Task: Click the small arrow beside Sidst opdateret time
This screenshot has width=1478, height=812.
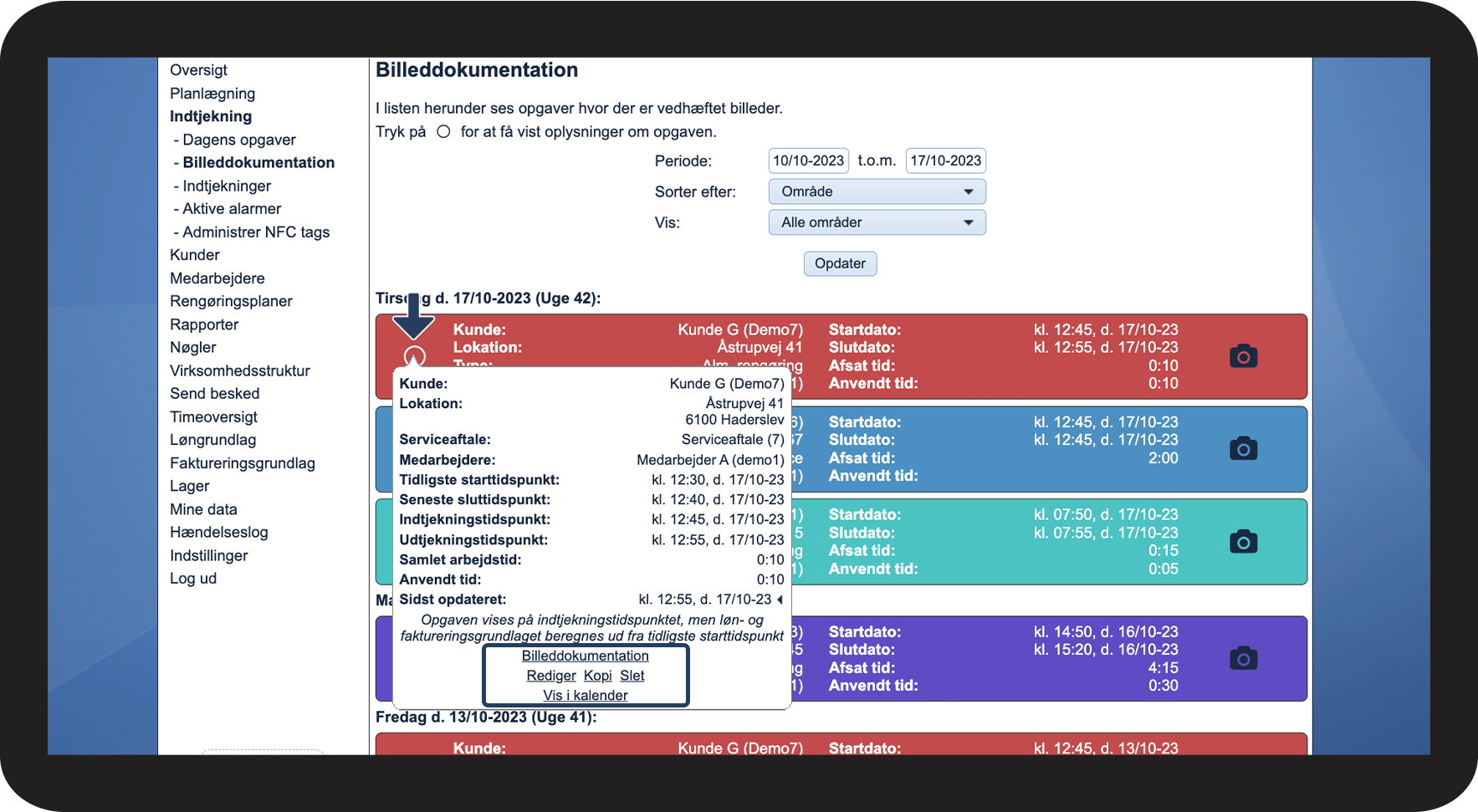Action: click(780, 600)
